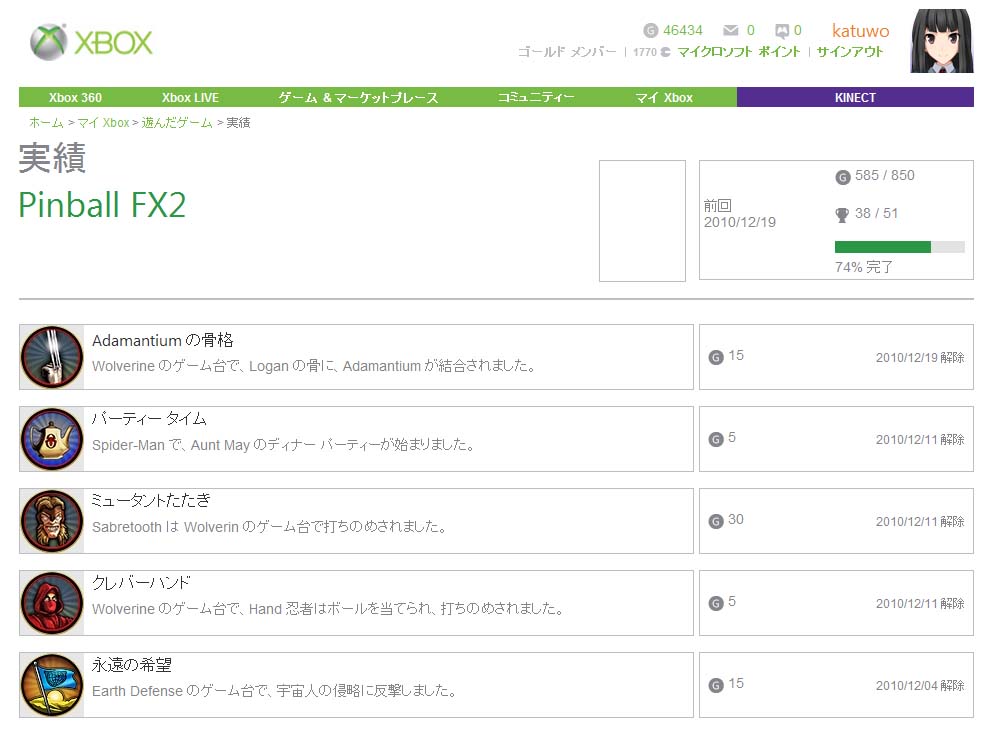Click the Spider-Man Aunt May description

coord(283,445)
